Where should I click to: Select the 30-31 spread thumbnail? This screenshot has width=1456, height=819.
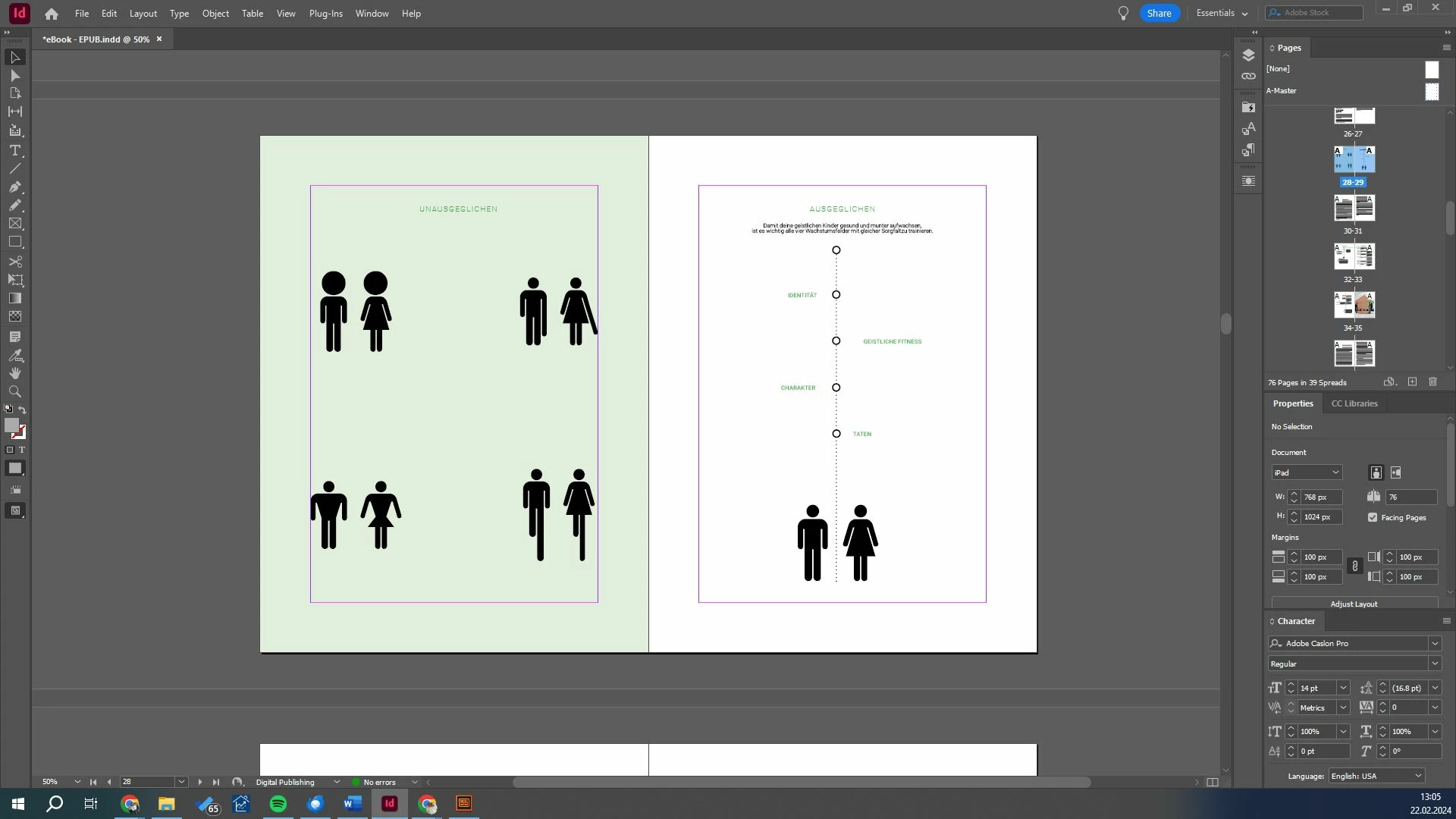(1354, 208)
